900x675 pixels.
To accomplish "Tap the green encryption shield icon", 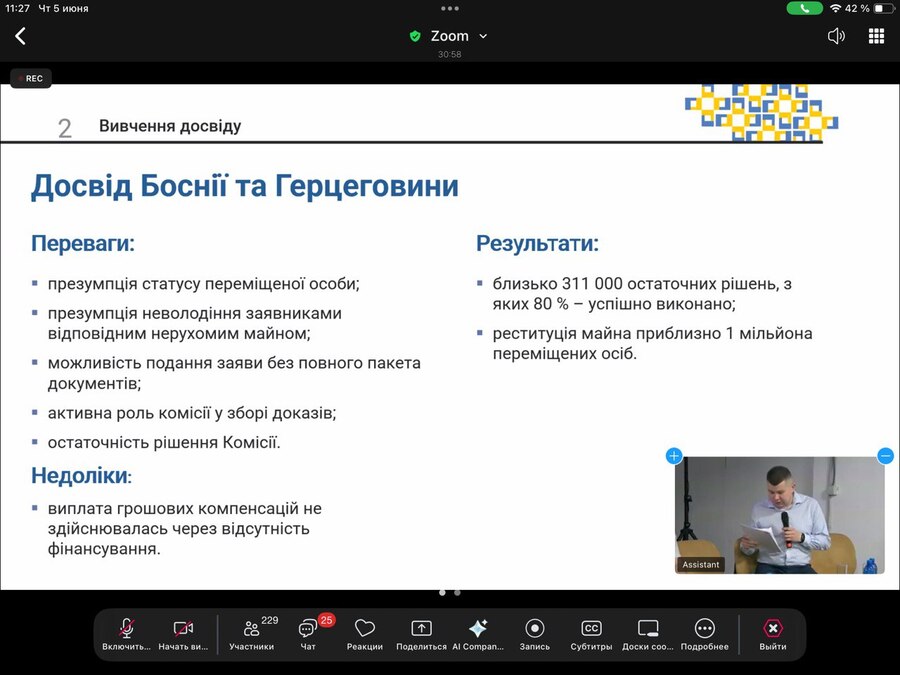I will click(414, 37).
